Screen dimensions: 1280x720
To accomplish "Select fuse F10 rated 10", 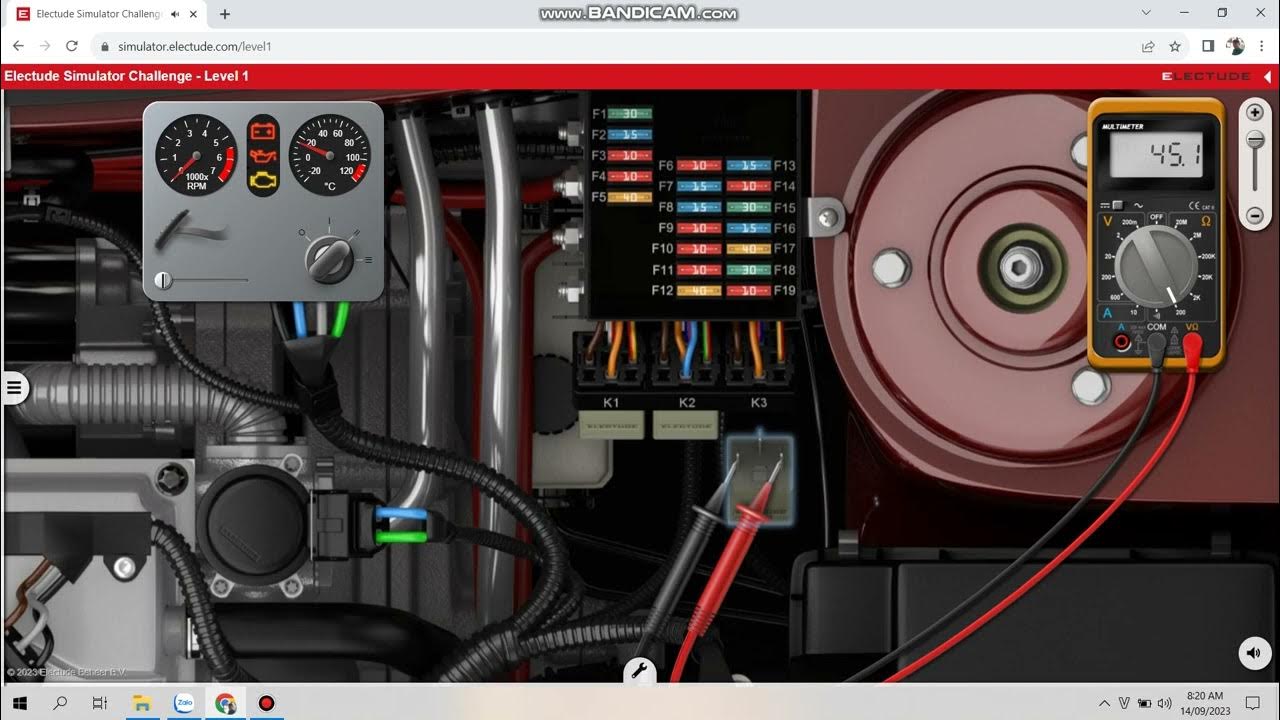I will click(699, 249).
